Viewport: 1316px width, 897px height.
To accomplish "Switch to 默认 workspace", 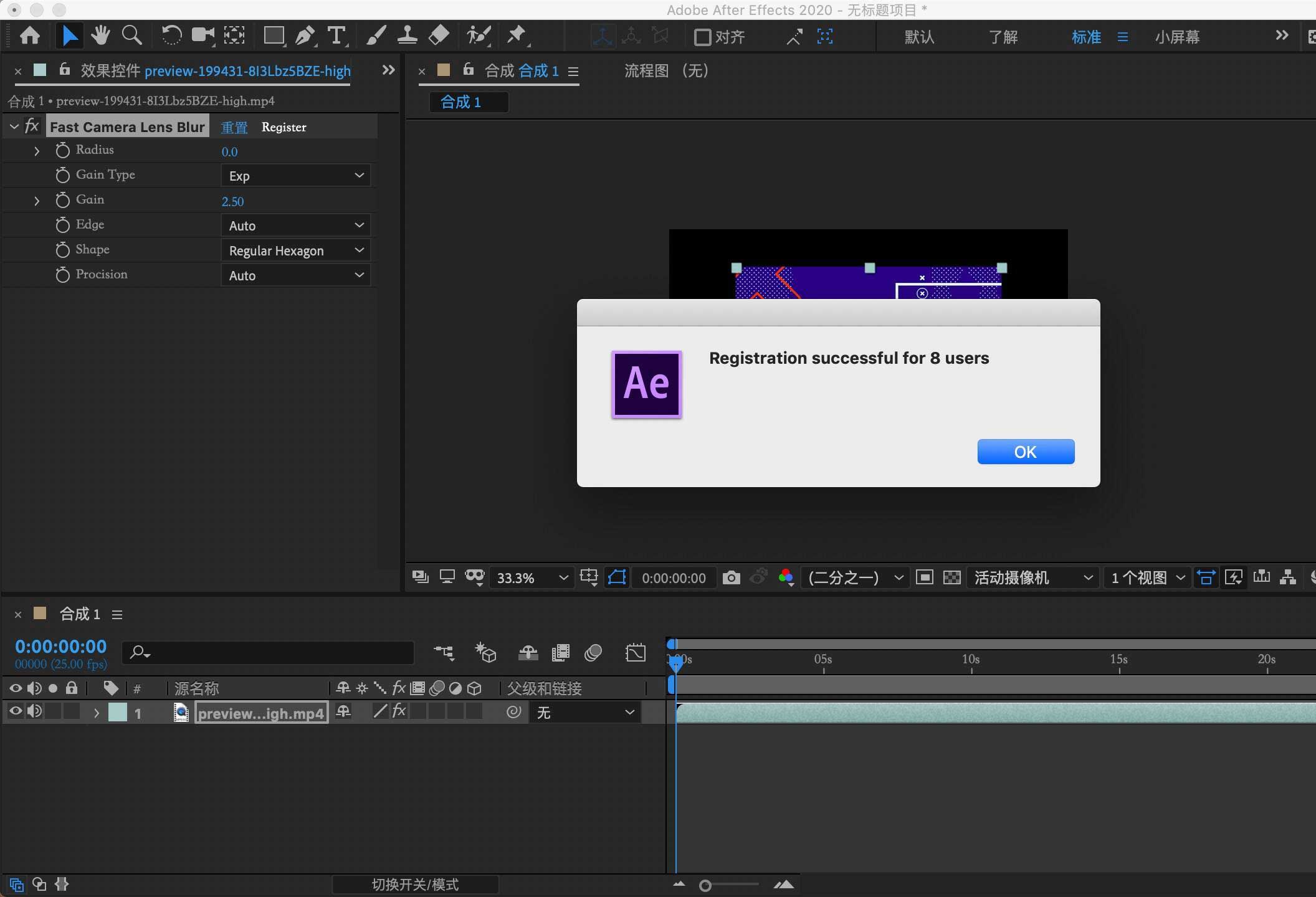I will click(x=920, y=37).
